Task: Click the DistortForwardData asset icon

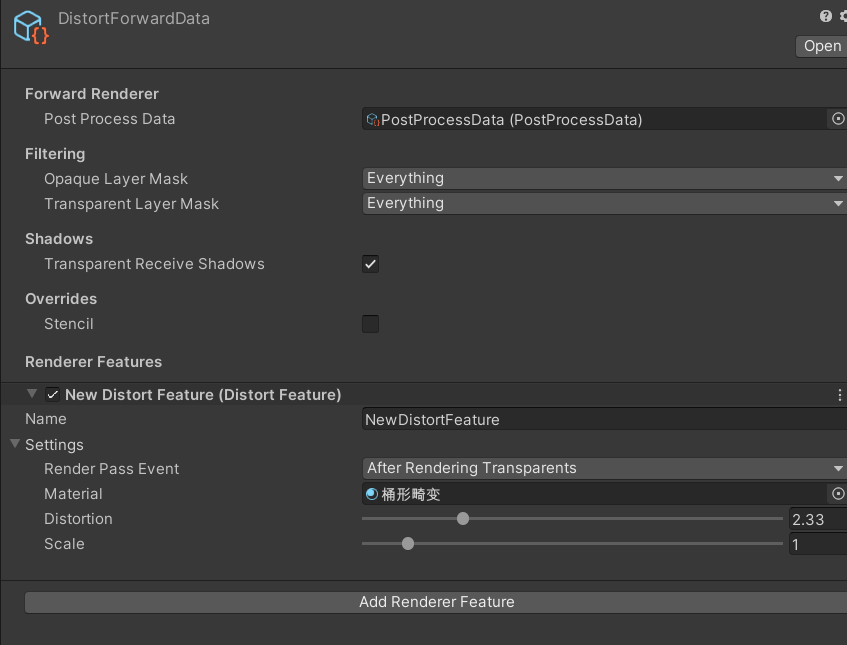Action: (31, 27)
